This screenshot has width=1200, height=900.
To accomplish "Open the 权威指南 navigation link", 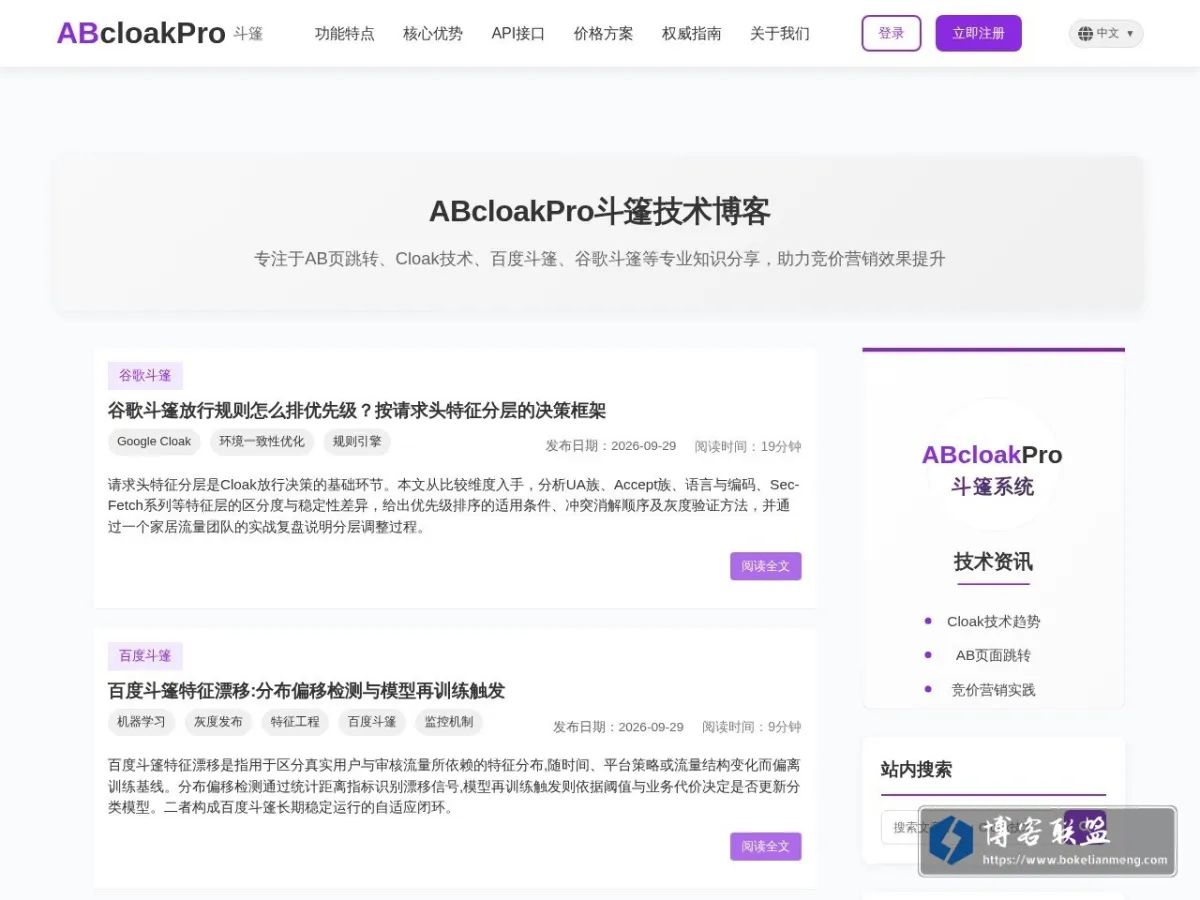I will click(x=692, y=33).
